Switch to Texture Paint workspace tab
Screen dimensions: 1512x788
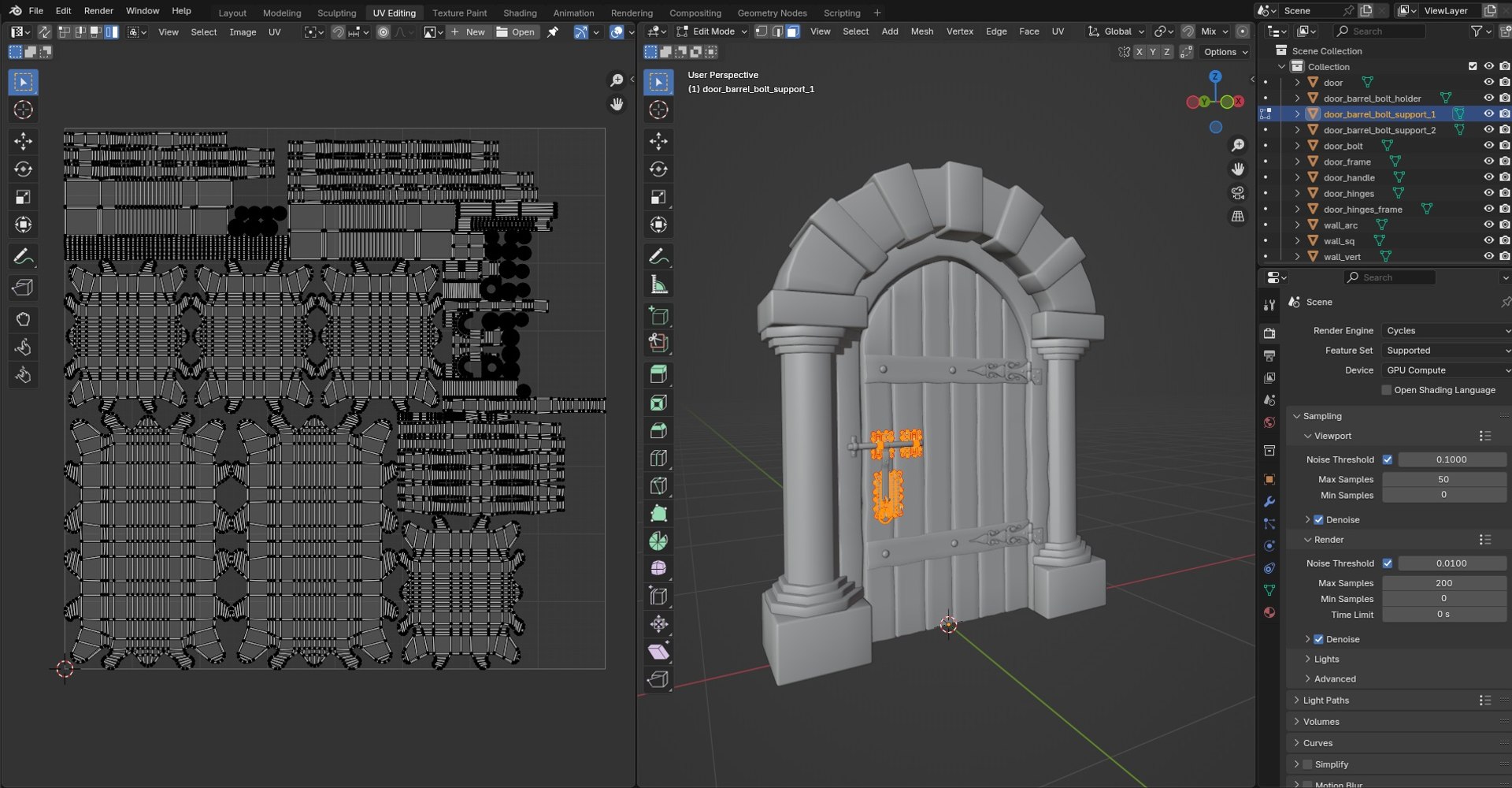[459, 13]
